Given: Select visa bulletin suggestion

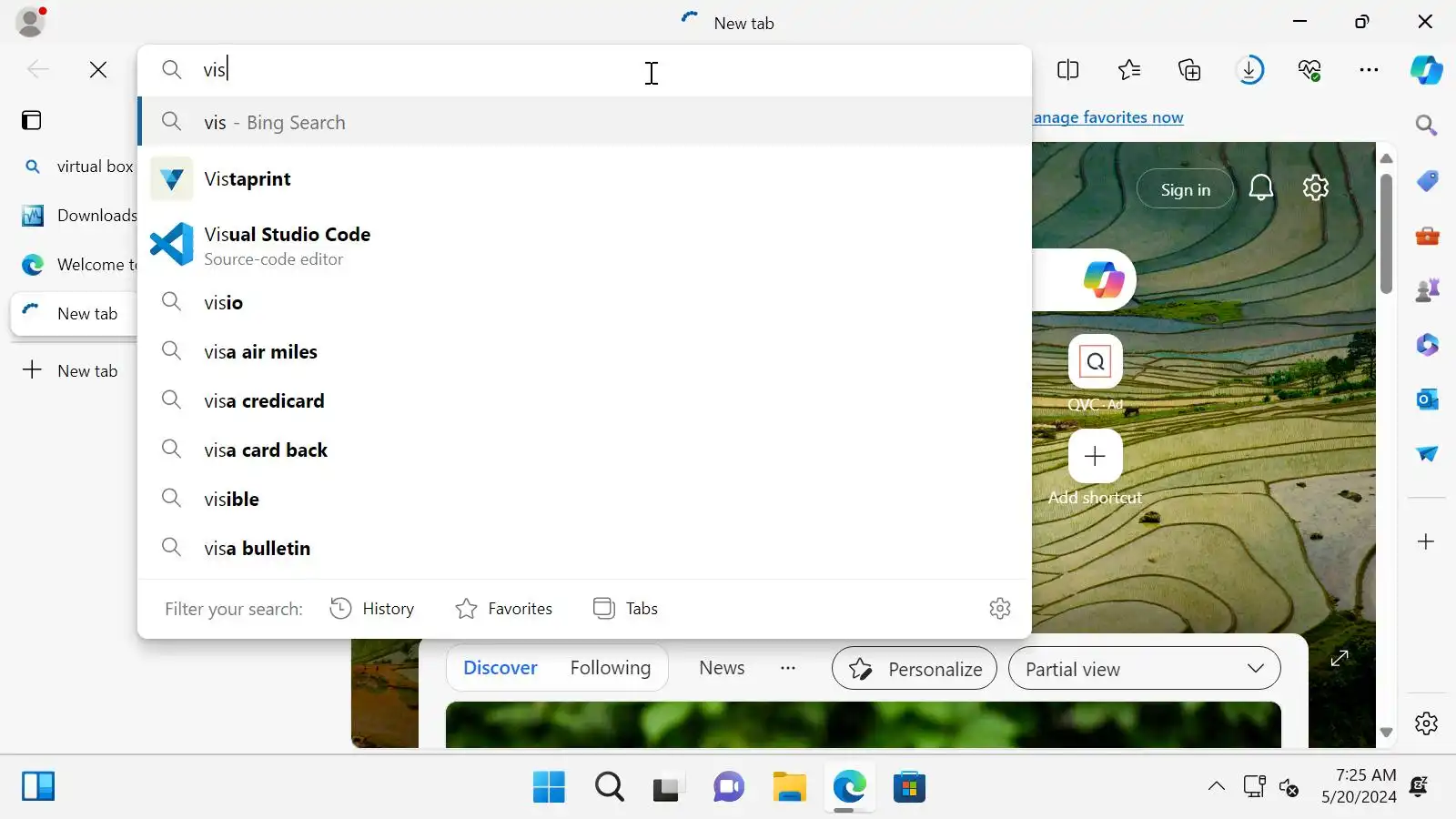Looking at the screenshot, I should 584,548.
